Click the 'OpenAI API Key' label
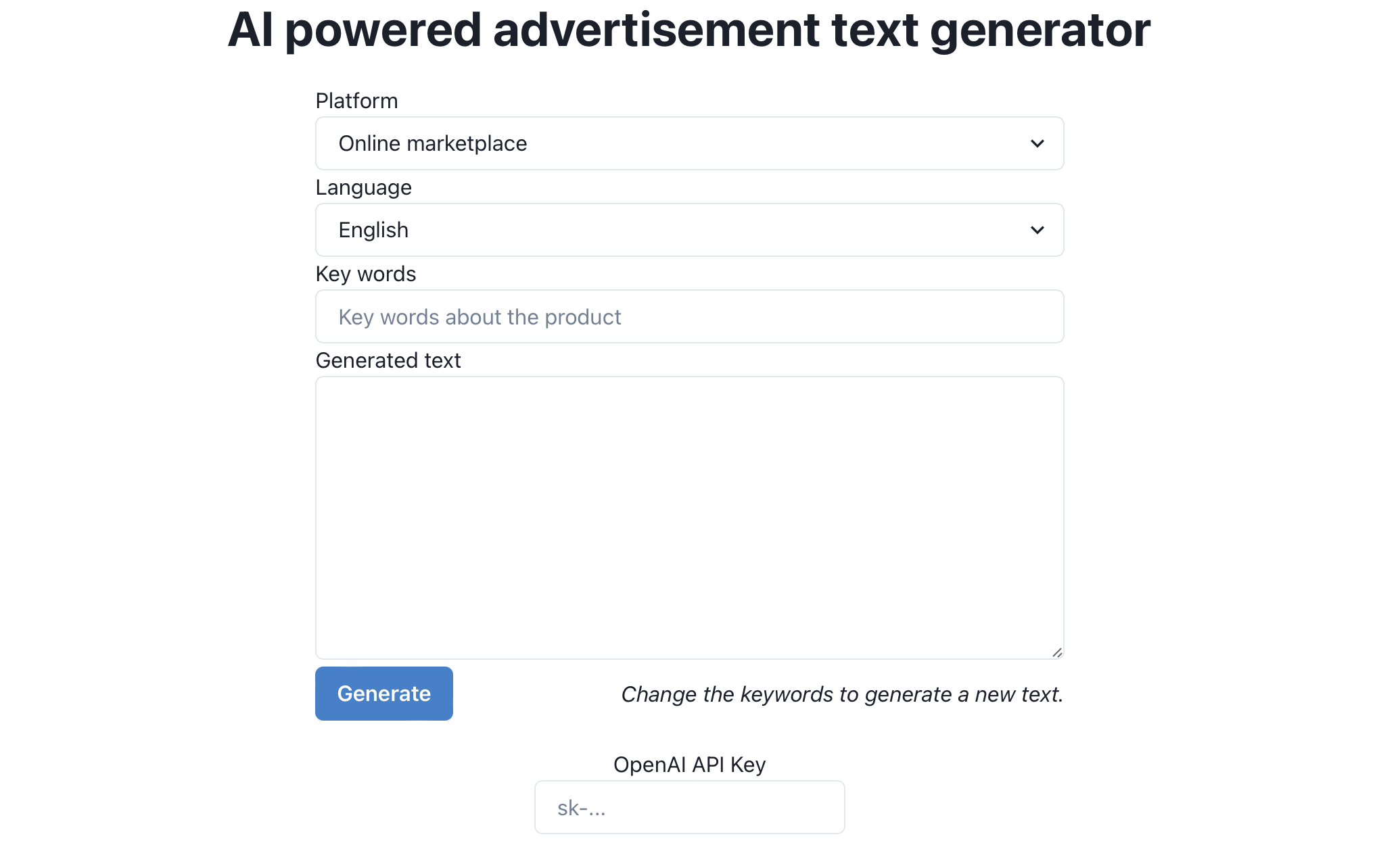Image resolution: width=1400 pixels, height=868 pixels. pyautogui.click(x=689, y=764)
